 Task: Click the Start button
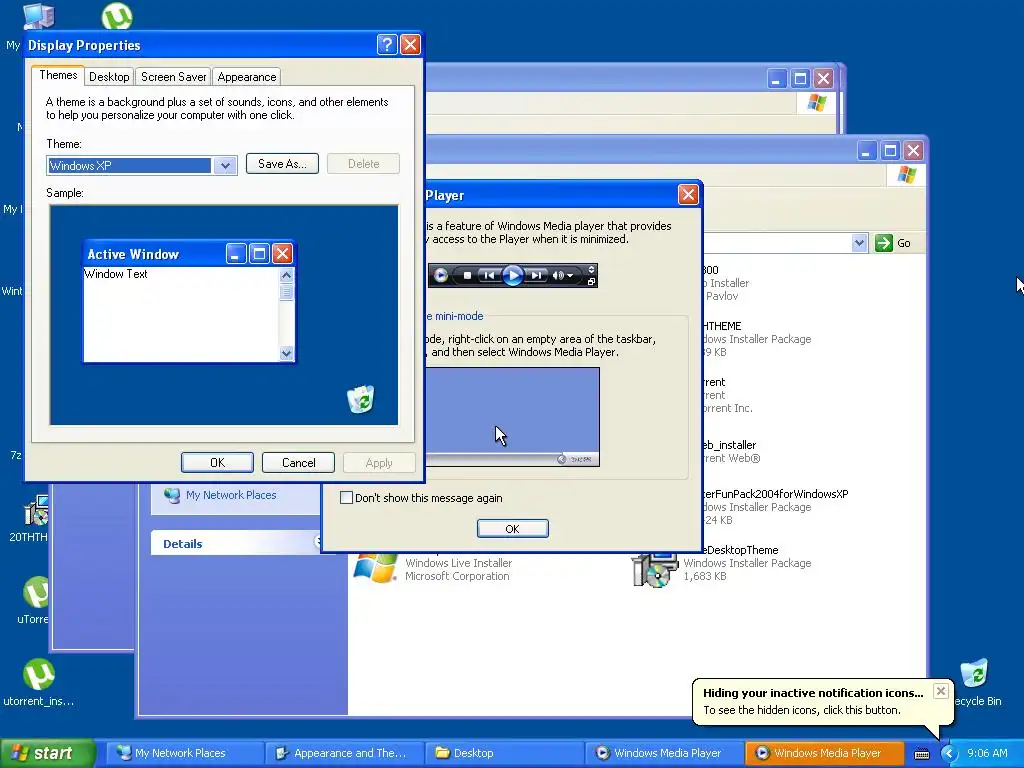(x=47, y=753)
